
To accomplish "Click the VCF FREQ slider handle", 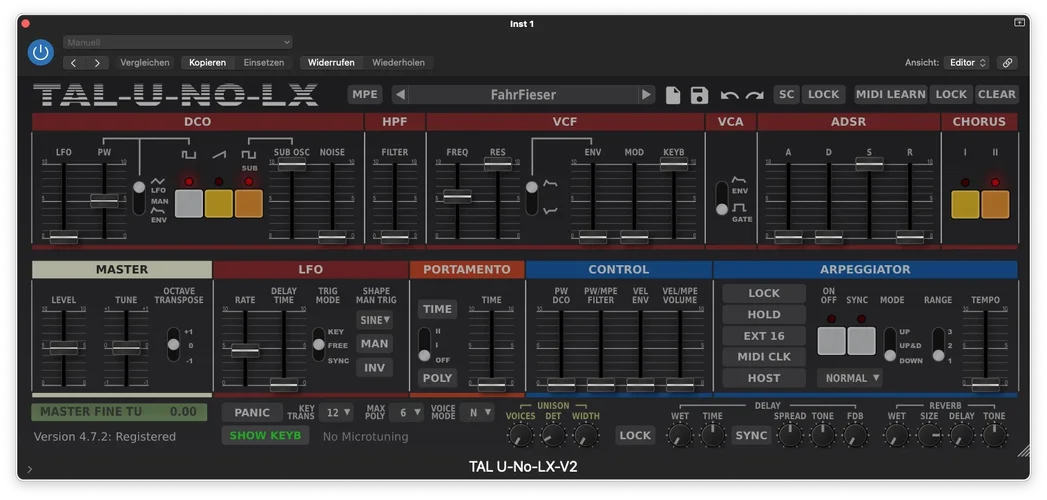I will click(457, 196).
